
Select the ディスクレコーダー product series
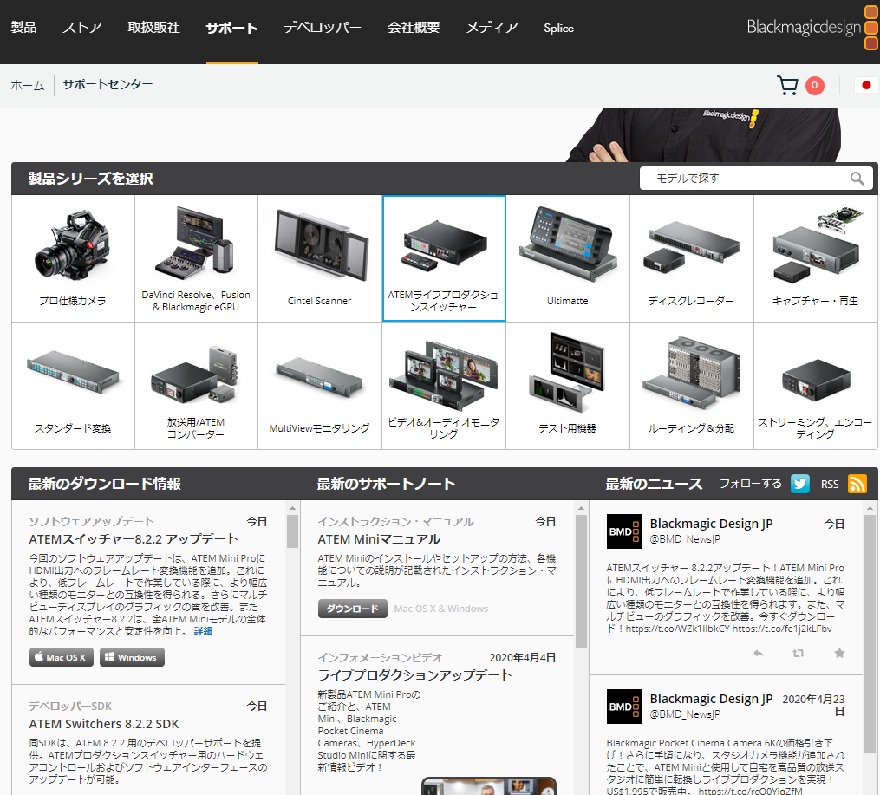[x=691, y=259]
